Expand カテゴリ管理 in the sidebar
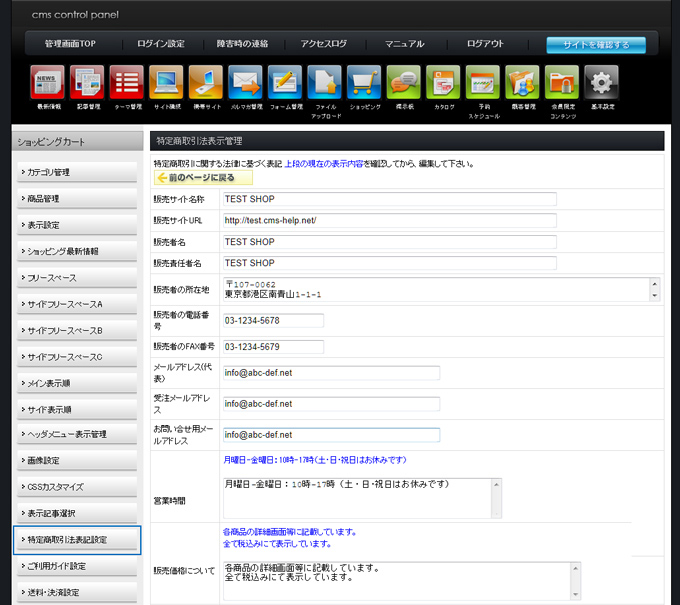 coord(76,172)
